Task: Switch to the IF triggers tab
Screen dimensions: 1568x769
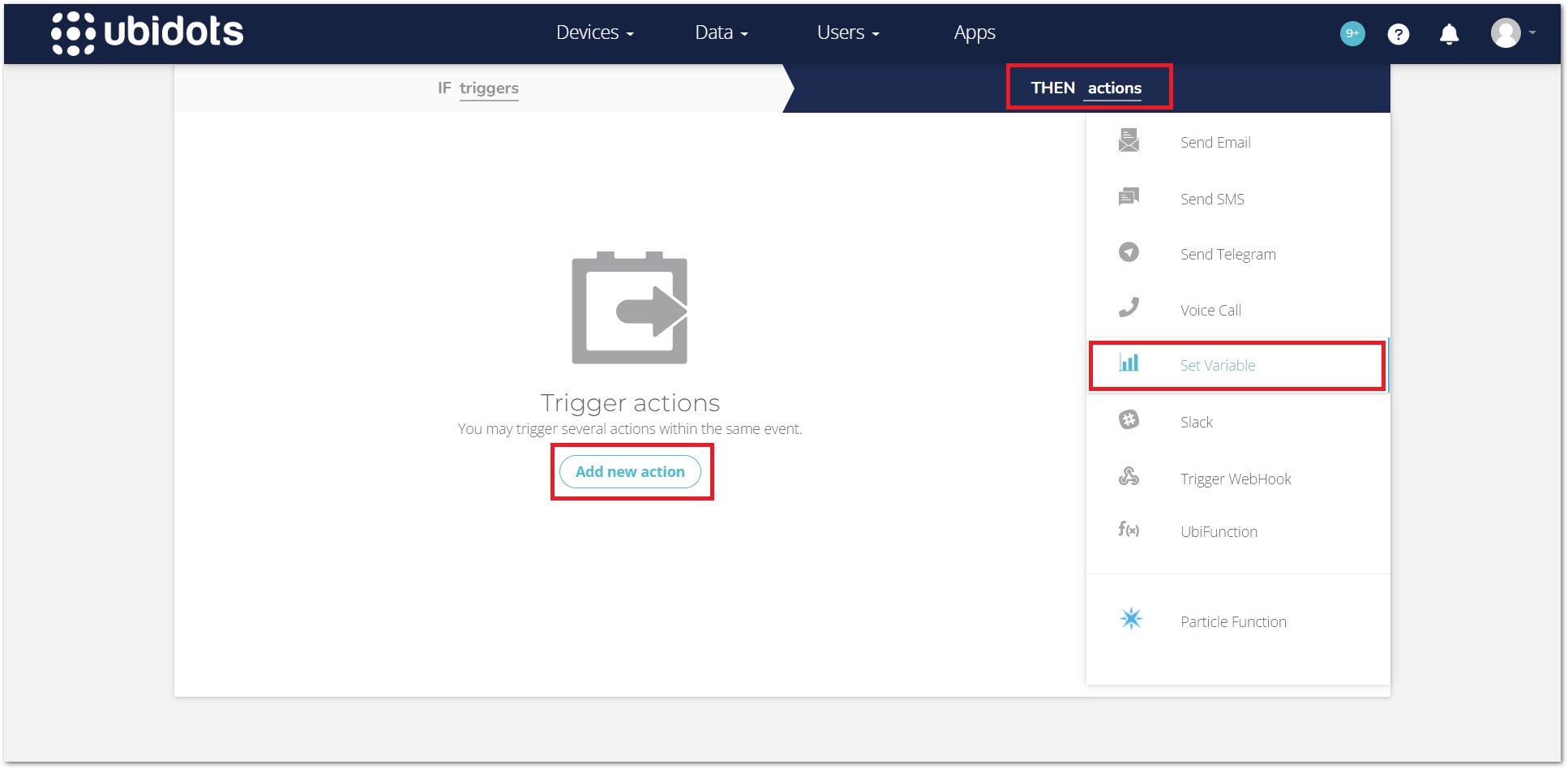Action: point(478,88)
